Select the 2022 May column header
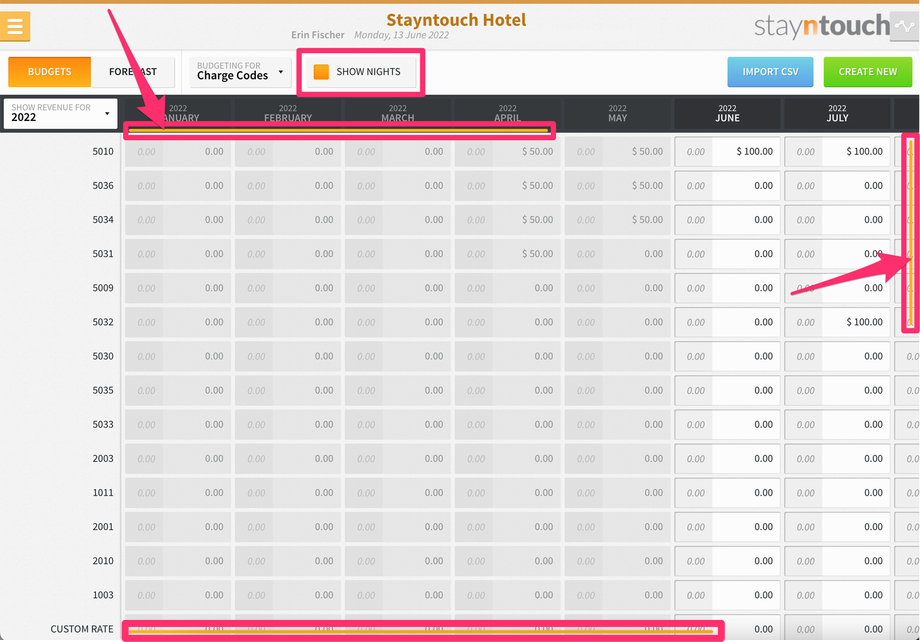Viewport: 920px width, 642px height. coord(617,113)
